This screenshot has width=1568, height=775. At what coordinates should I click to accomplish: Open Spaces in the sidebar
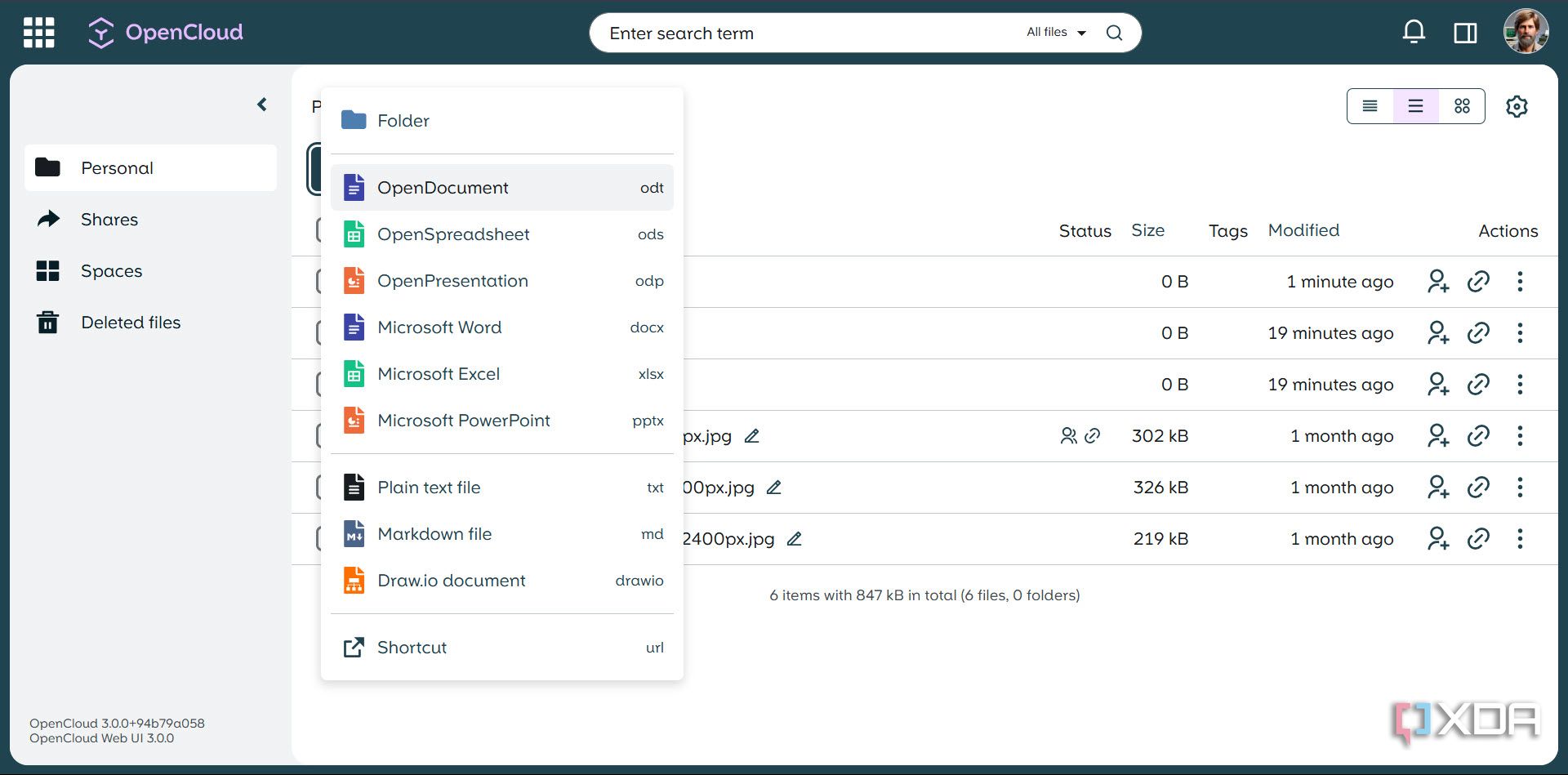150,271
